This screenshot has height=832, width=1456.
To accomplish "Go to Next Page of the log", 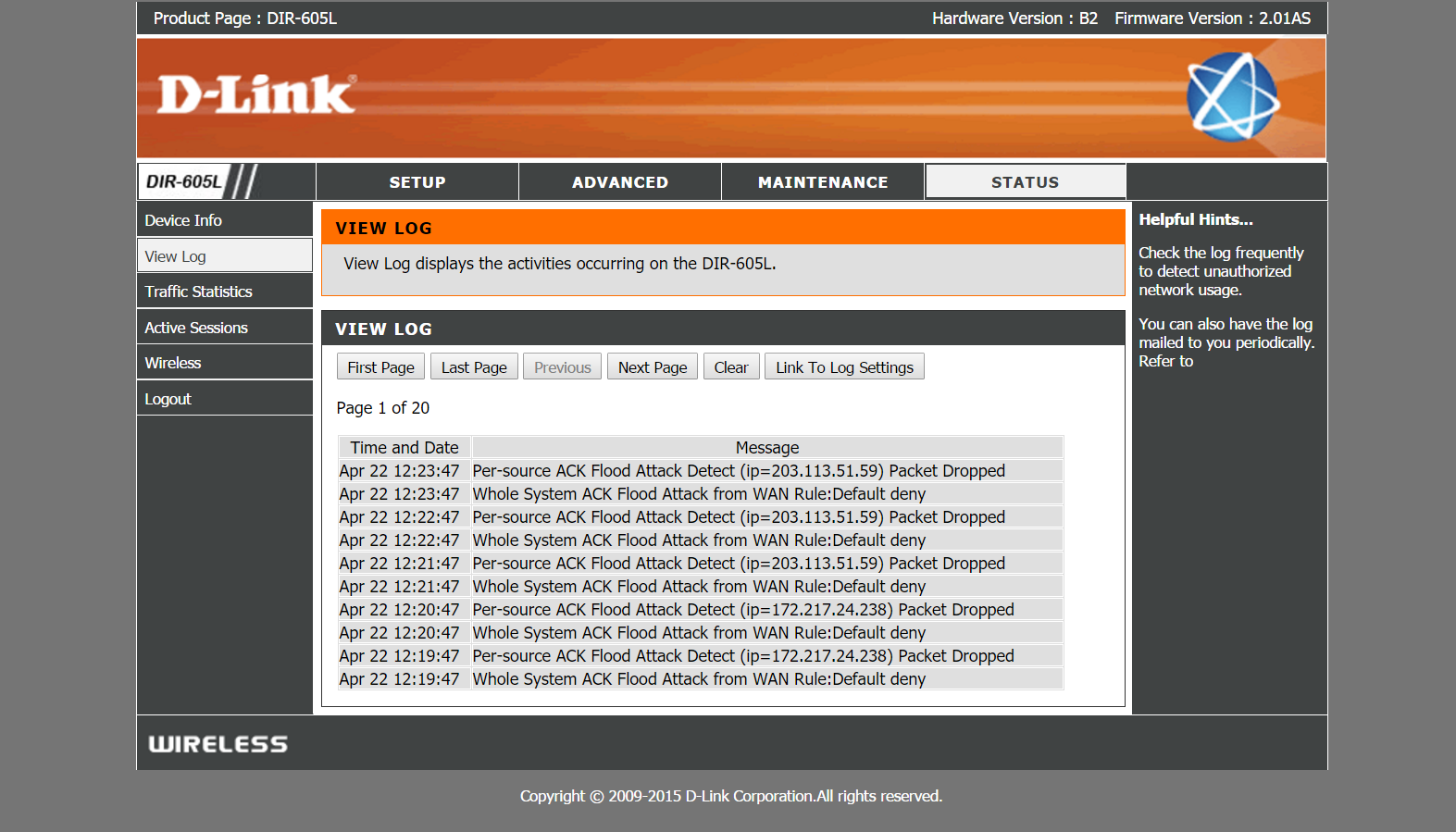I will coord(653,367).
